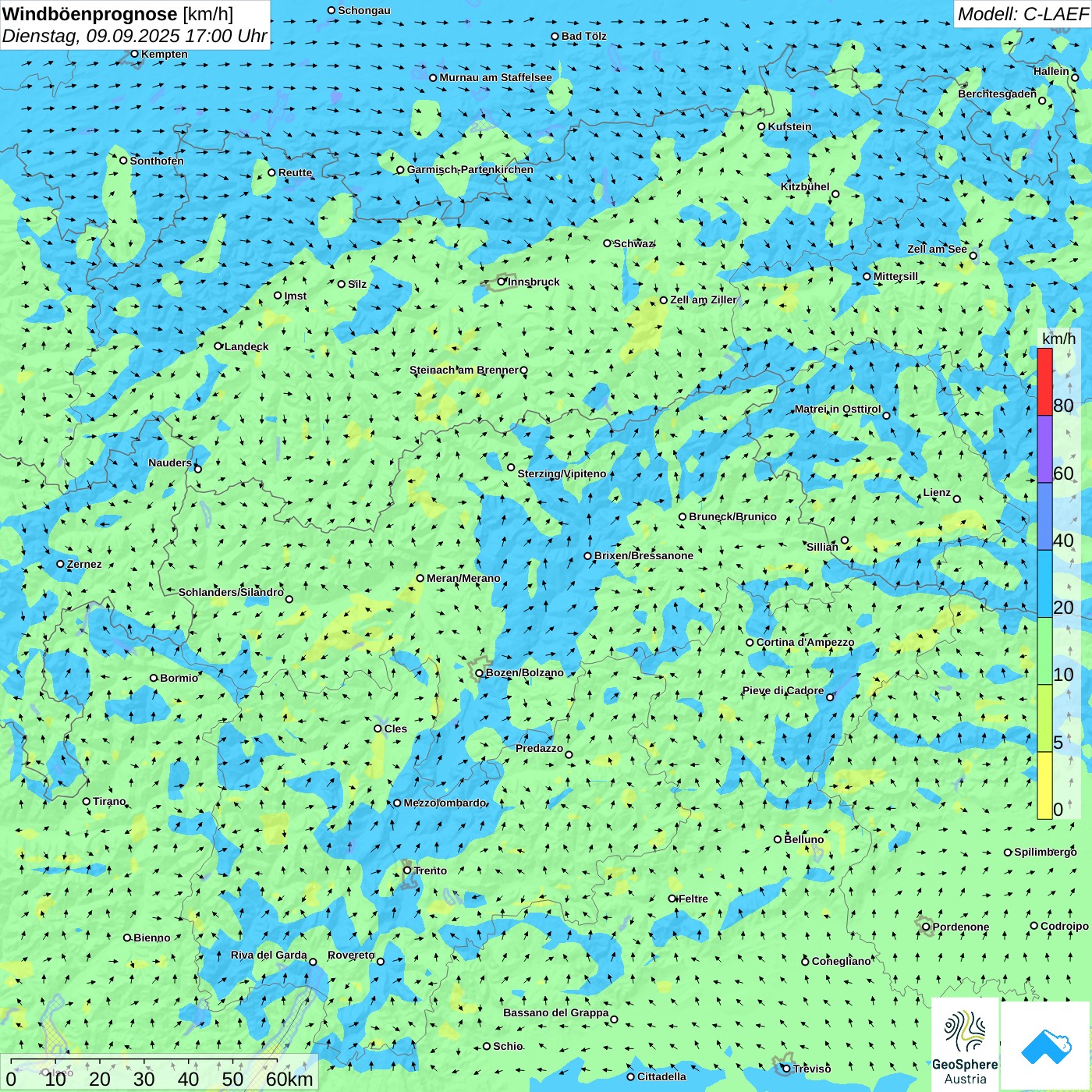Viewport: 1092px width, 1092px height.
Task: Click the blue cloud house logo
Action: [1046, 1046]
